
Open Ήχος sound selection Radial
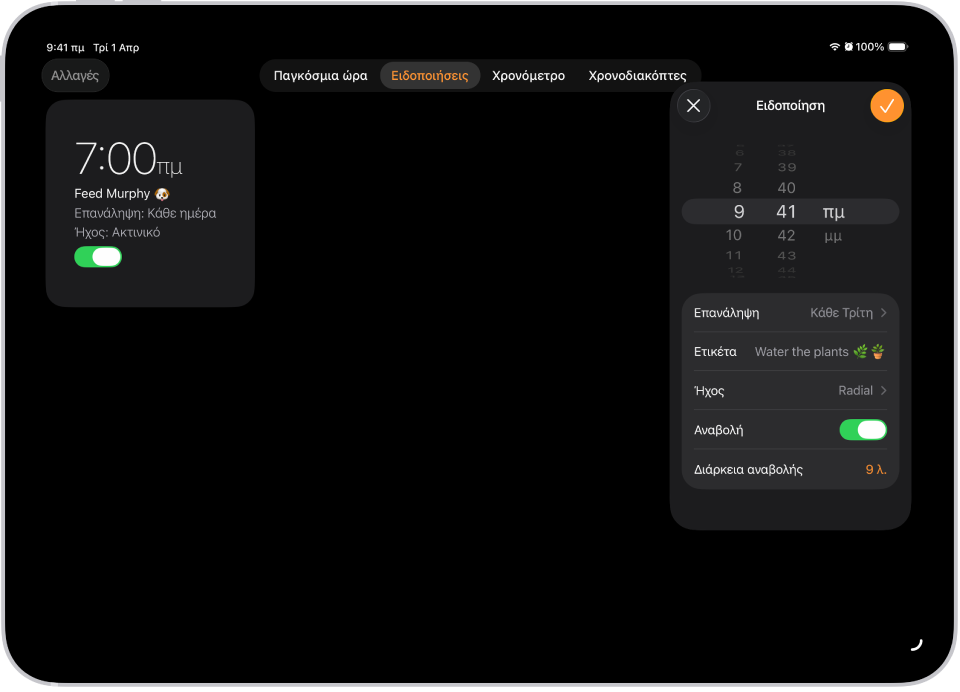790,391
